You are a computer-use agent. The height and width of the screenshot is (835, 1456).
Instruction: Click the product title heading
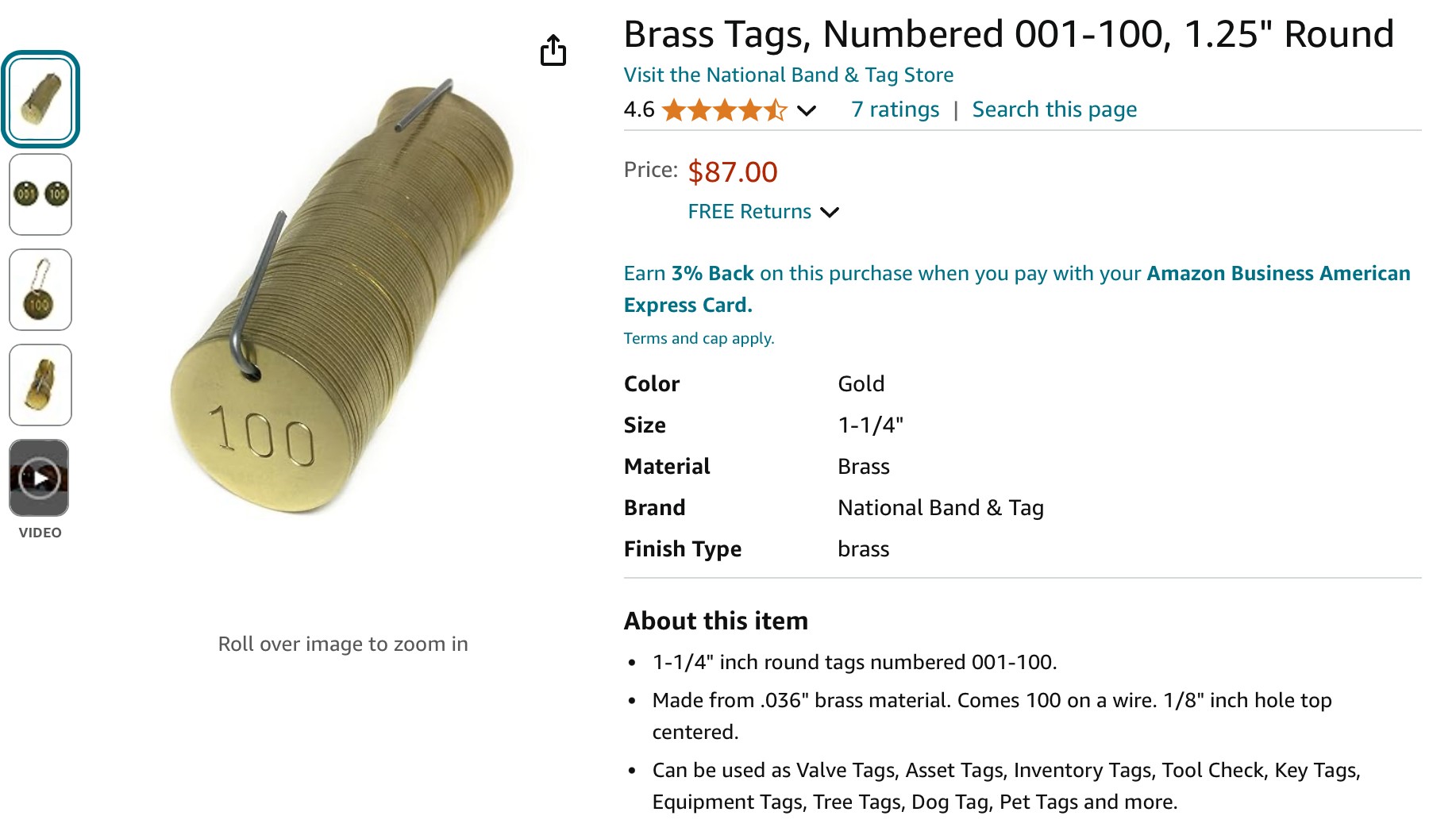pos(1008,34)
